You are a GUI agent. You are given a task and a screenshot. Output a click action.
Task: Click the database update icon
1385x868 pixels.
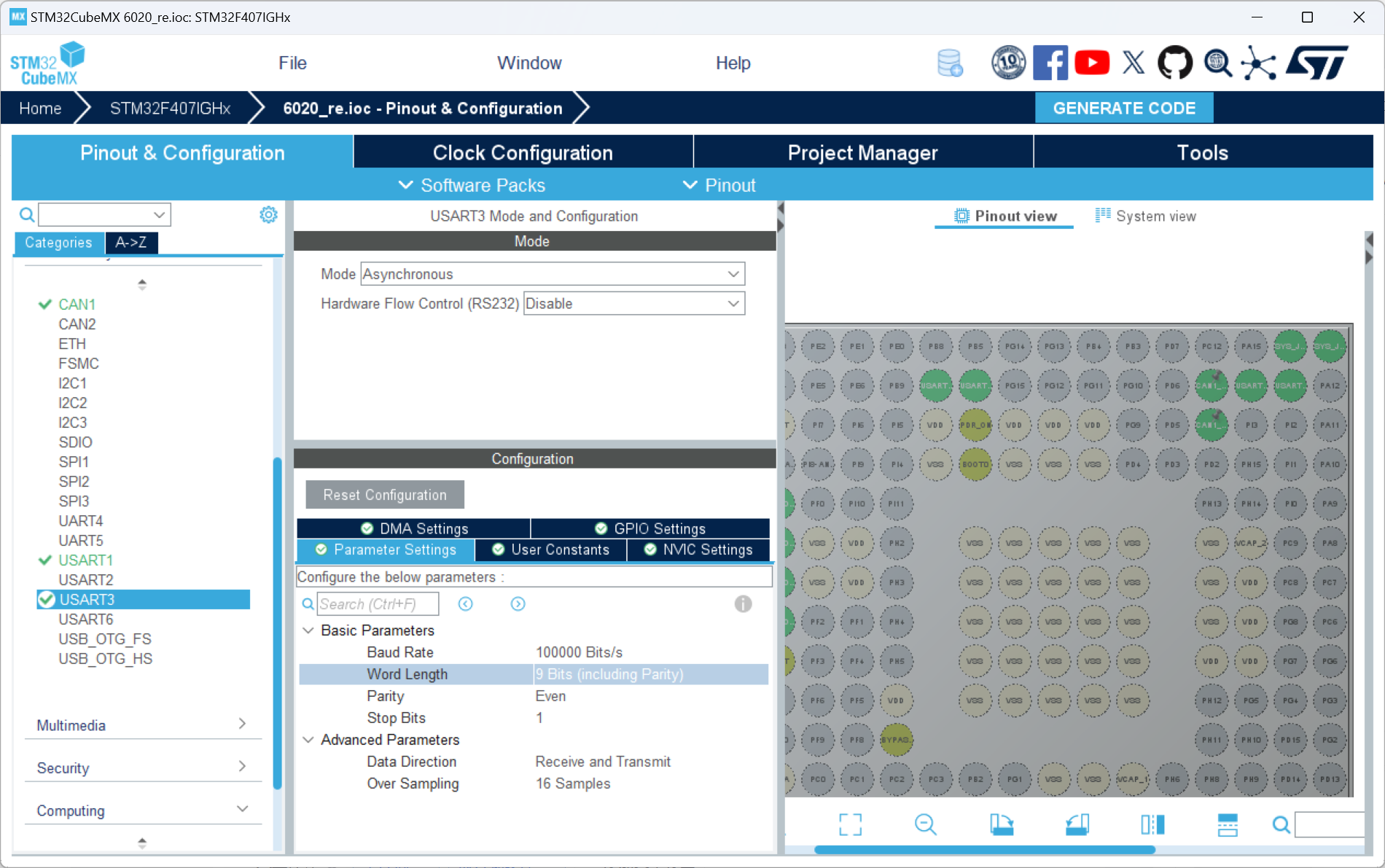[x=950, y=63]
